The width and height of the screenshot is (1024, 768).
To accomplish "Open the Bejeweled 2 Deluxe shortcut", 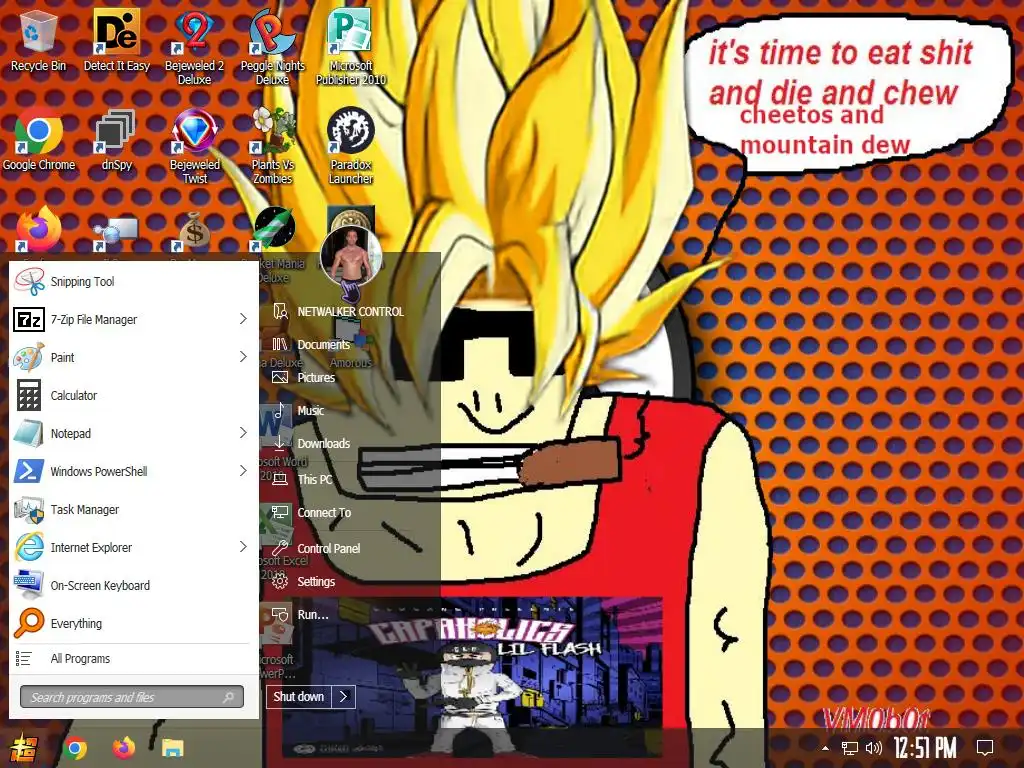I will (x=194, y=47).
